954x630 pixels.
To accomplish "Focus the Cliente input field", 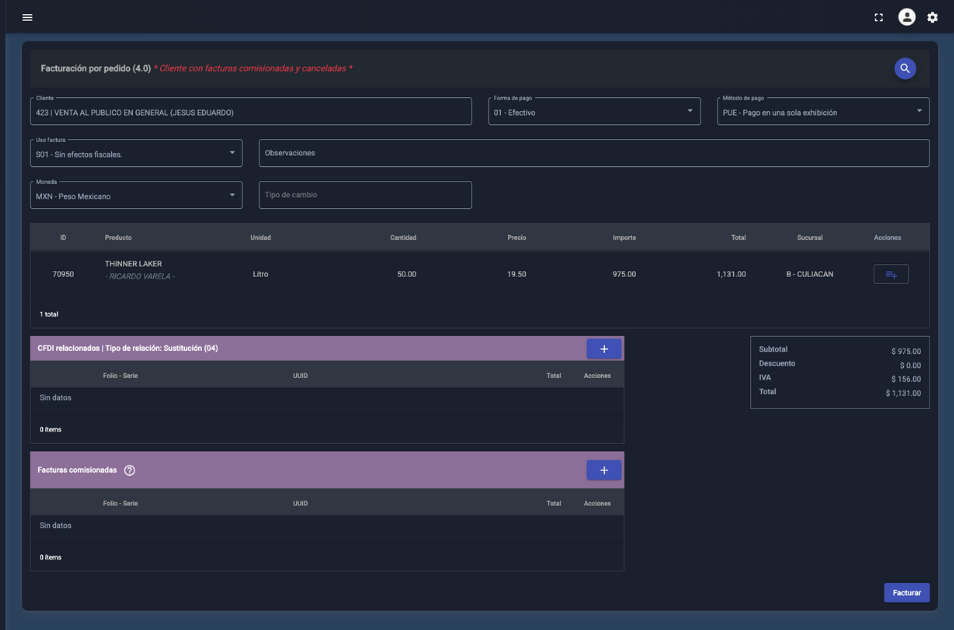I will (x=250, y=112).
